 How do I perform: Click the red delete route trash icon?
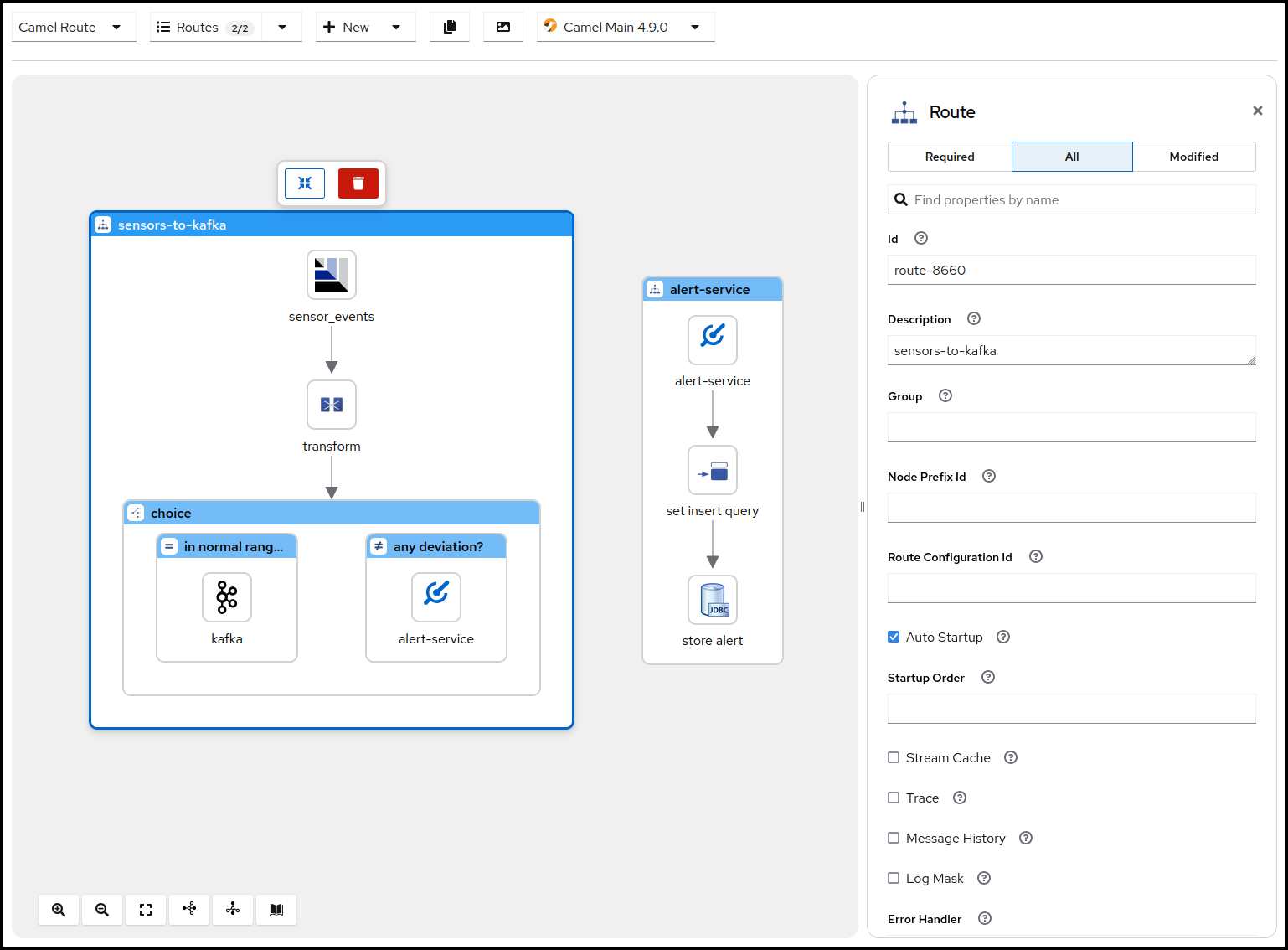pyautogui.click(x=358, y=183)
